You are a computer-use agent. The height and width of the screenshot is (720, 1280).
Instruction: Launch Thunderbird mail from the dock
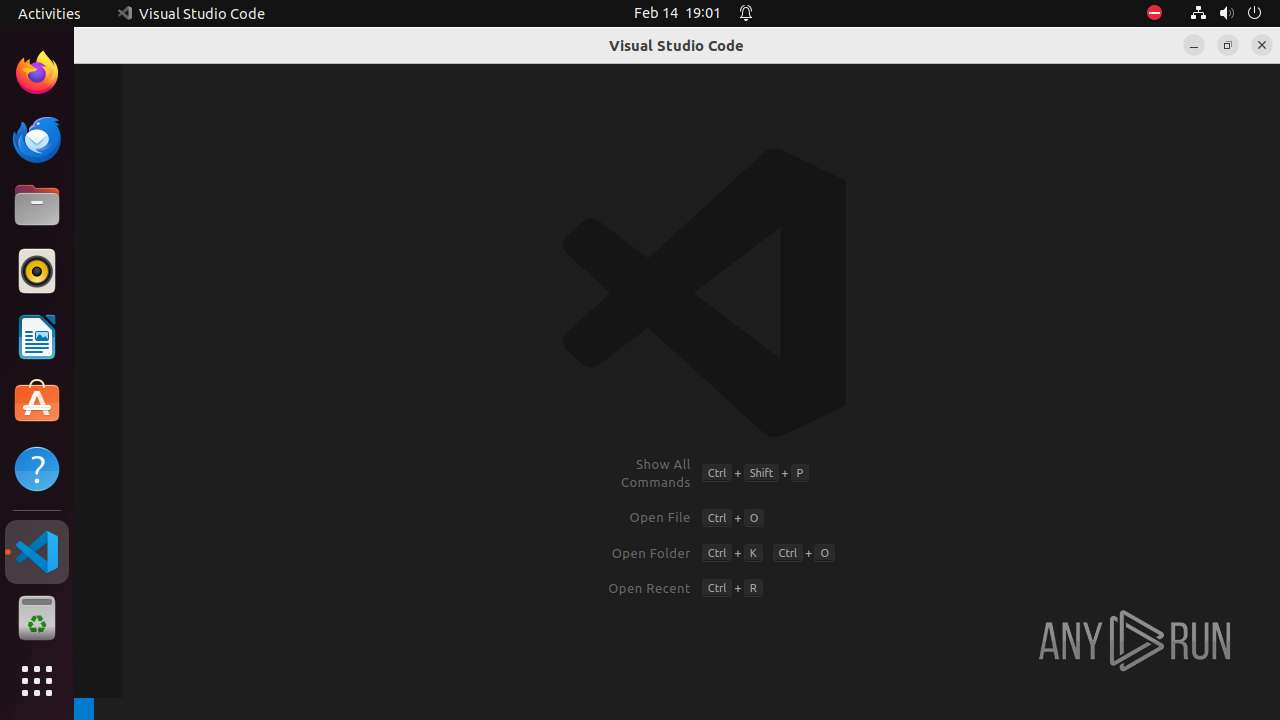(x=37, y=139)
